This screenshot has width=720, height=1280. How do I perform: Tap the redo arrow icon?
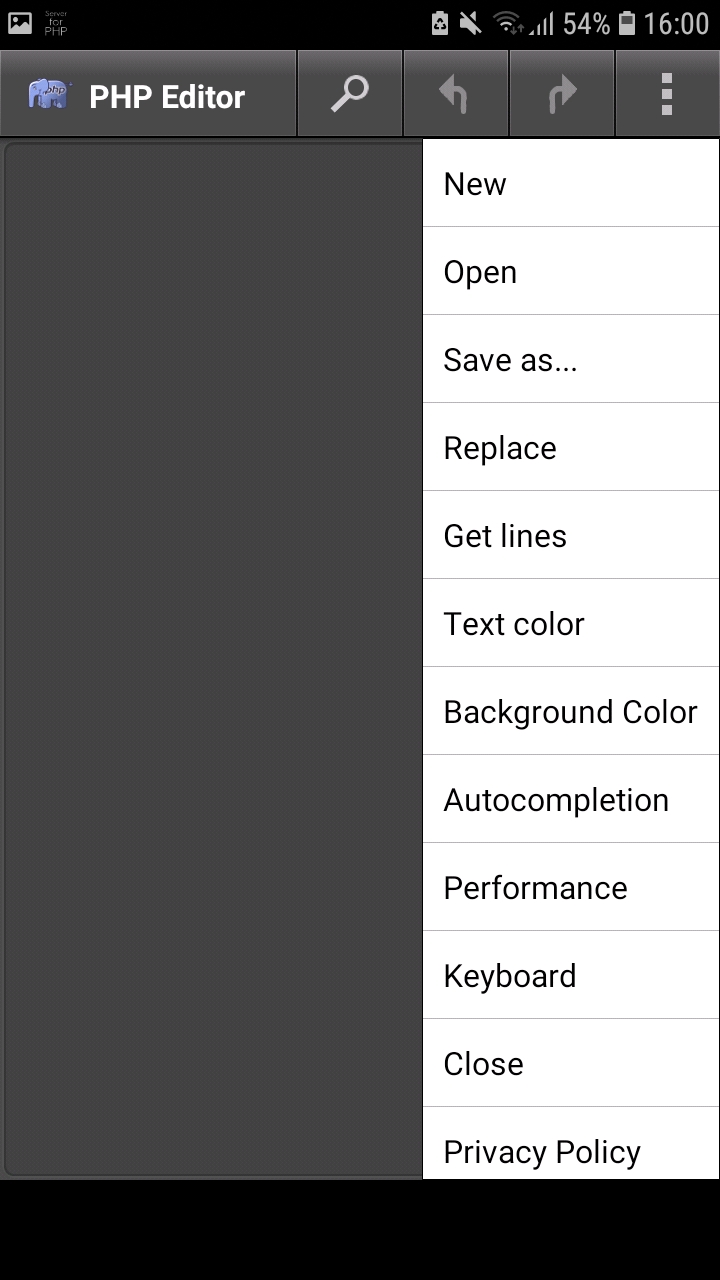pos(561,92)
